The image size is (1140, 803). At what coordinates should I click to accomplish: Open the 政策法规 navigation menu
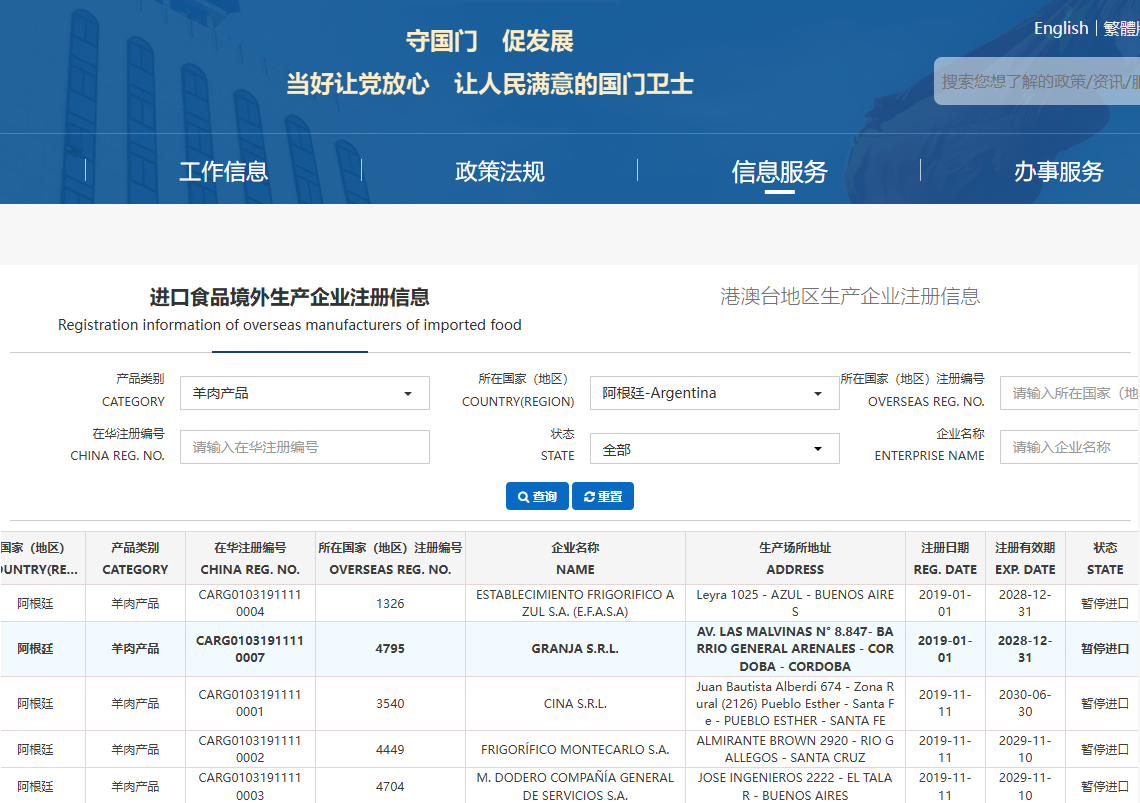pos(499,171)
